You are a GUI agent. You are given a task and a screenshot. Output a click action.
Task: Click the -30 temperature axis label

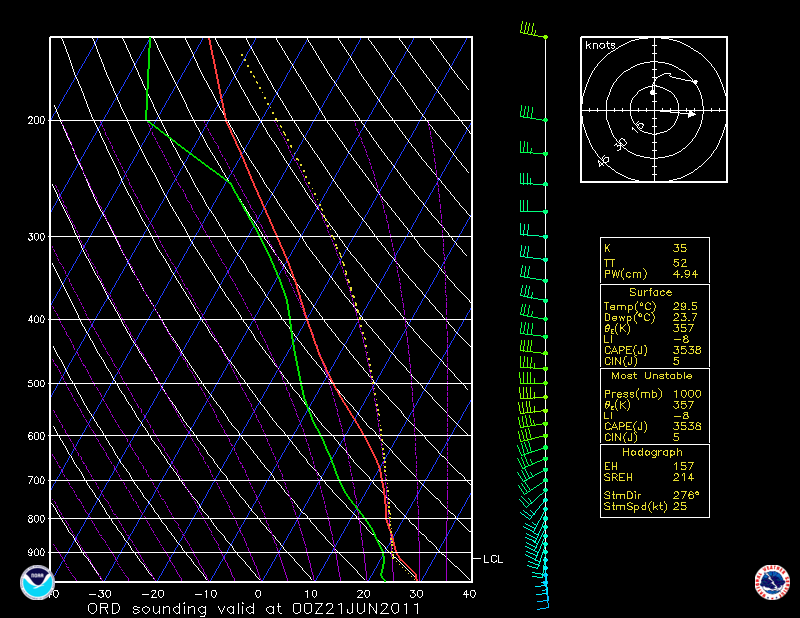(100, 594)
